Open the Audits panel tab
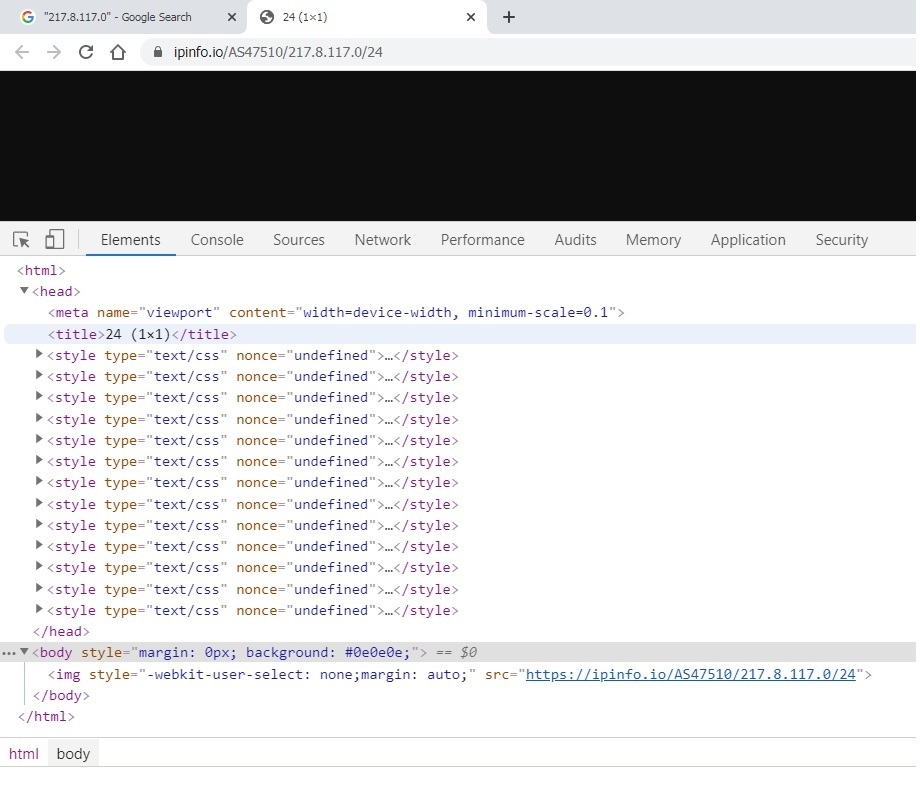The width and height of the screenshot is (920, 804). coord(575,239)
